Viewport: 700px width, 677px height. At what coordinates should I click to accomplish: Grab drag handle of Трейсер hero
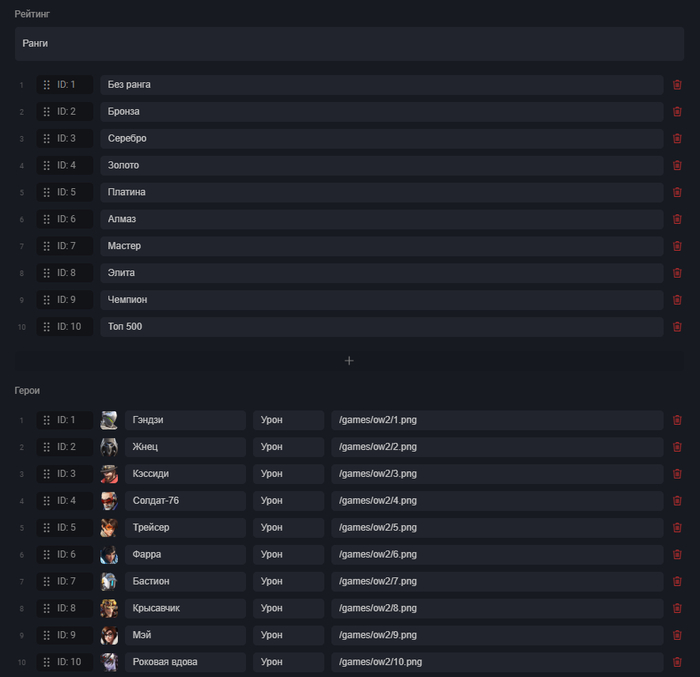pyautogui.click(x=46, y=527)
